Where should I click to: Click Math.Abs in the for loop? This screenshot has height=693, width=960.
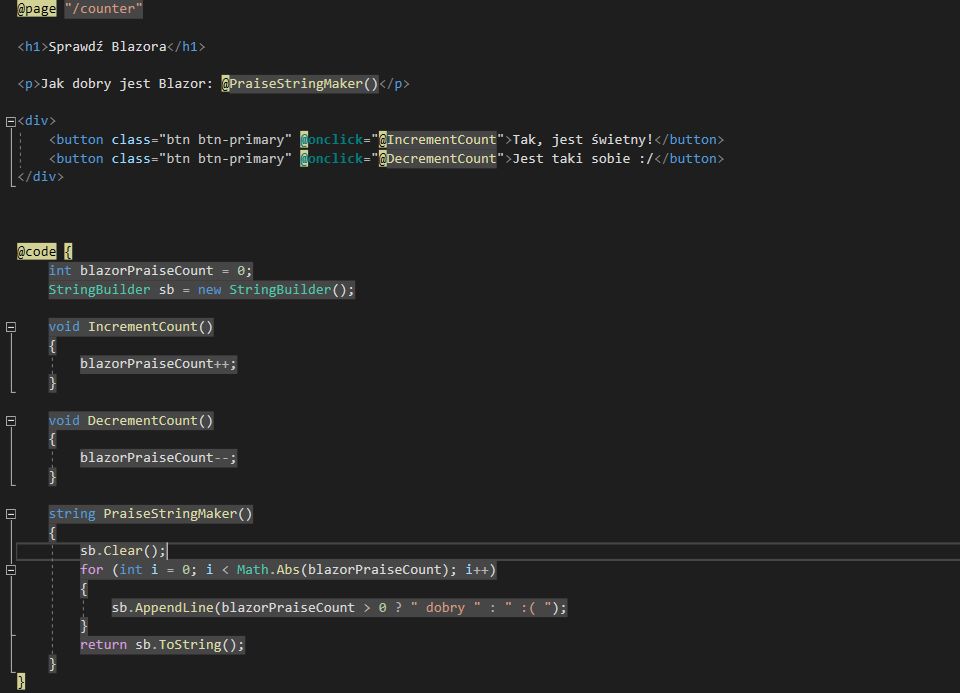coord(268,570)
